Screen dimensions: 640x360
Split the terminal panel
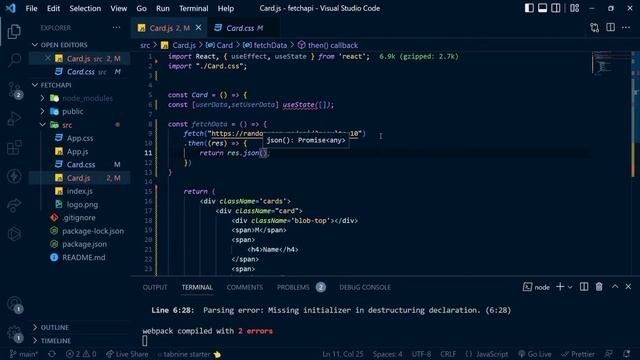(x=584, y=287)
